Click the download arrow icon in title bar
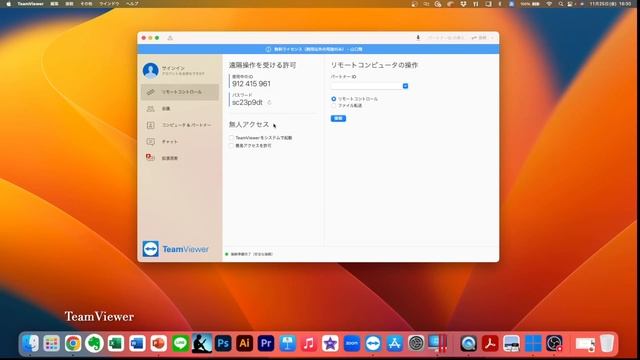Screen dimensions: 640x360 (x=418, y=38)
